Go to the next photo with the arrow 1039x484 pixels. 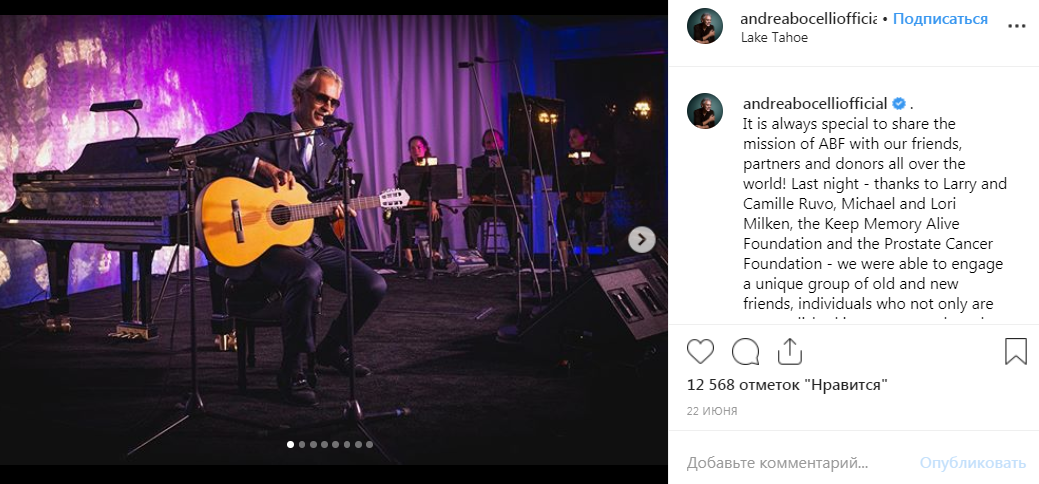coord(642,240)
